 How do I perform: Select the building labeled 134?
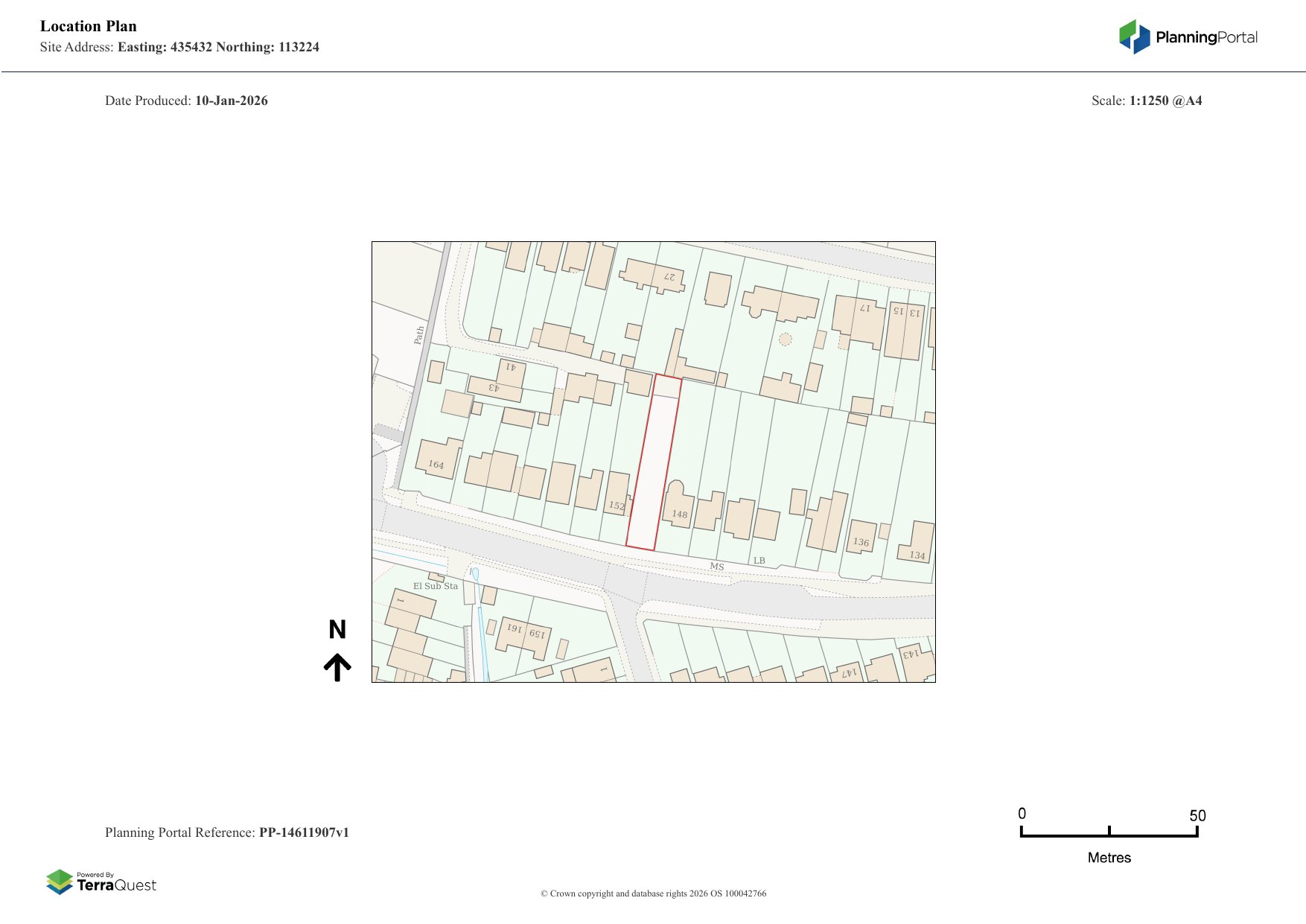[x=917, y=544]
